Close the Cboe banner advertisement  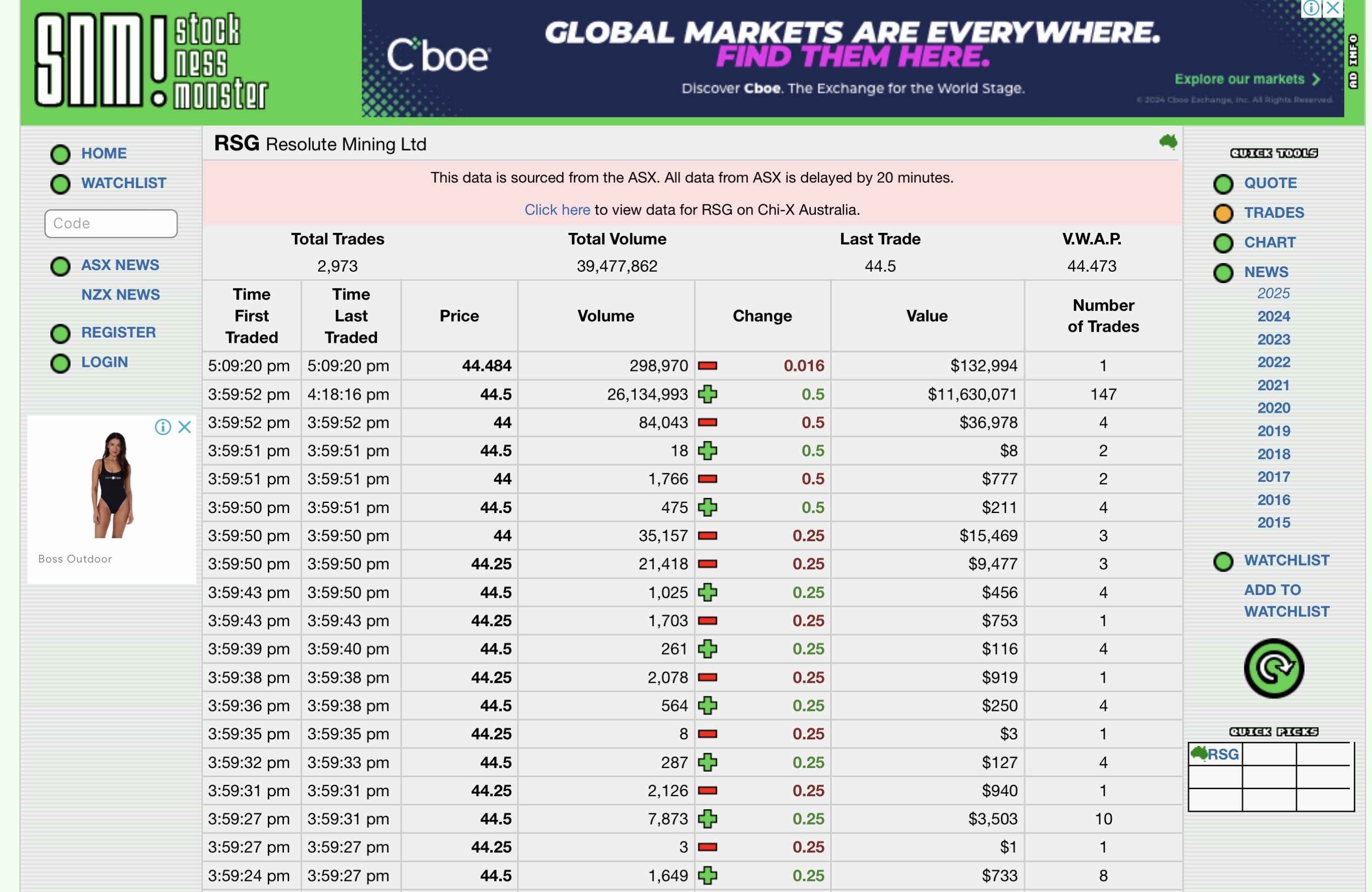click(x=1333, y=8)
